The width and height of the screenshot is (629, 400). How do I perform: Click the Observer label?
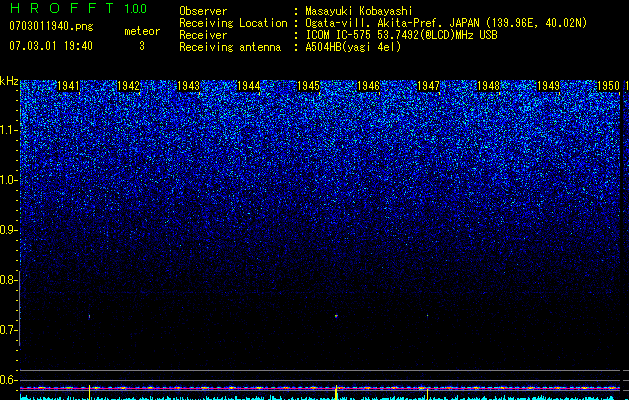203,11
